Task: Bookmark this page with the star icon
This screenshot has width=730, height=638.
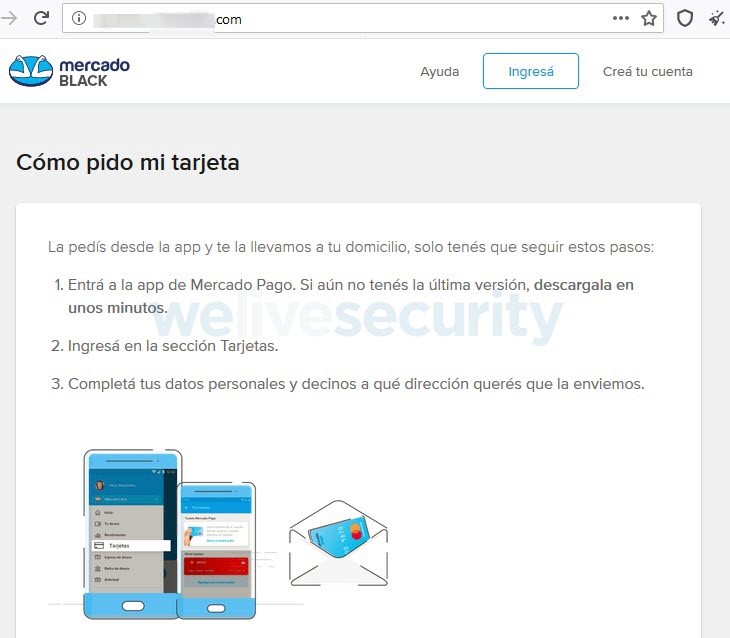Action: tap(649, 18)
